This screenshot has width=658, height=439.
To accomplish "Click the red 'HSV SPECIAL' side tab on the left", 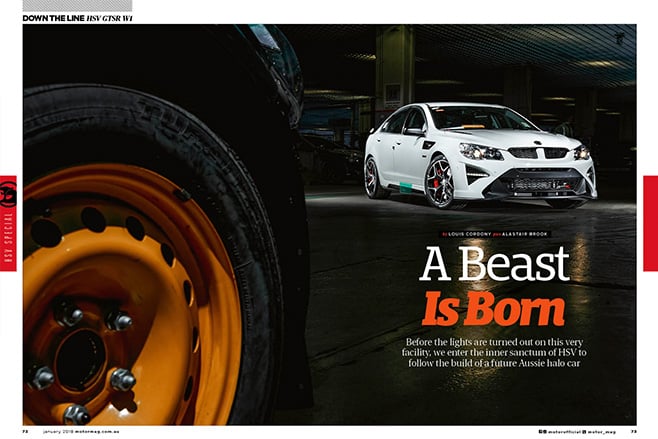I will (x=8, y=223).
